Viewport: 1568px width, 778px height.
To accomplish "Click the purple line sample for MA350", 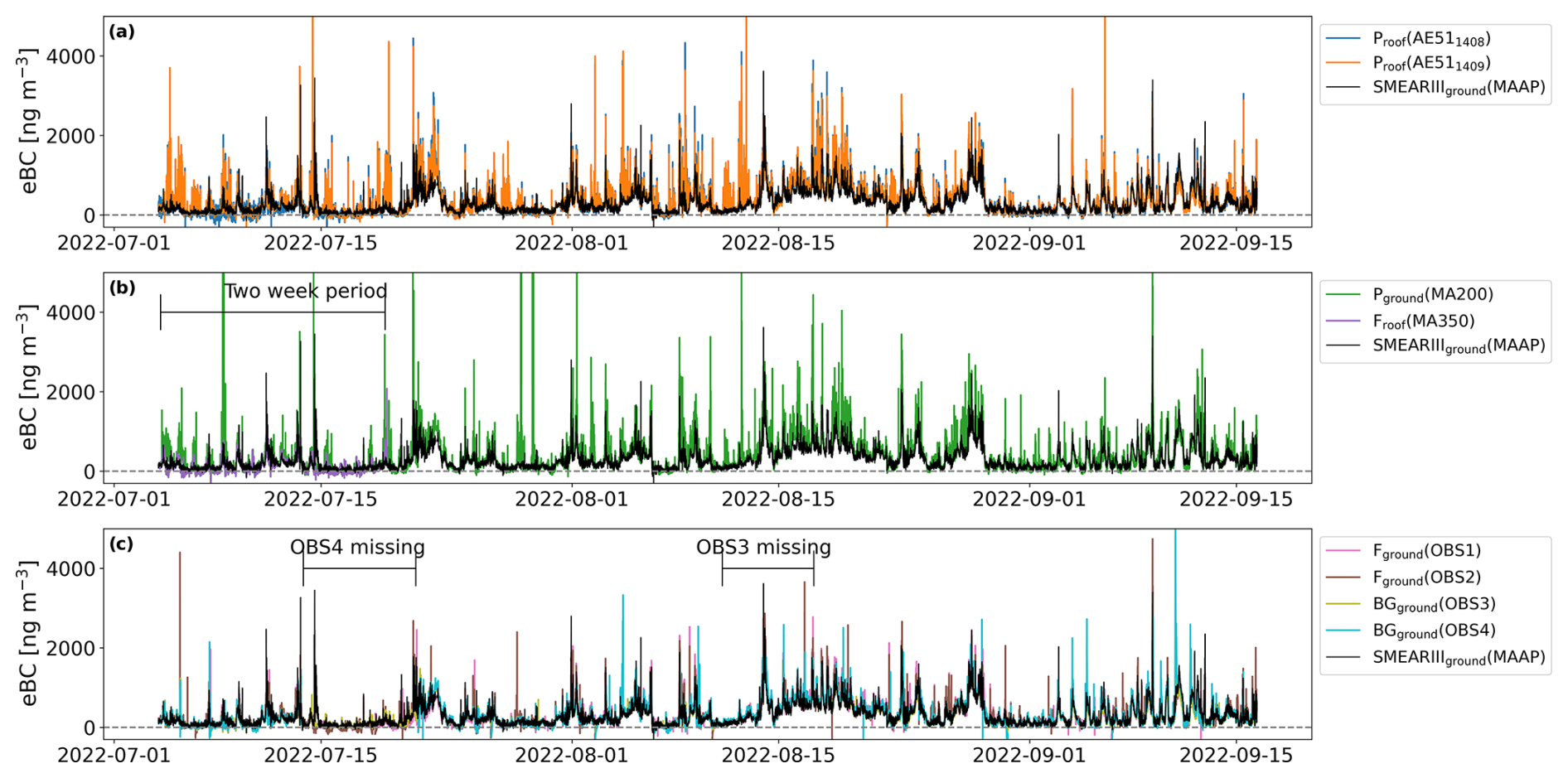I will [1343, 320].
